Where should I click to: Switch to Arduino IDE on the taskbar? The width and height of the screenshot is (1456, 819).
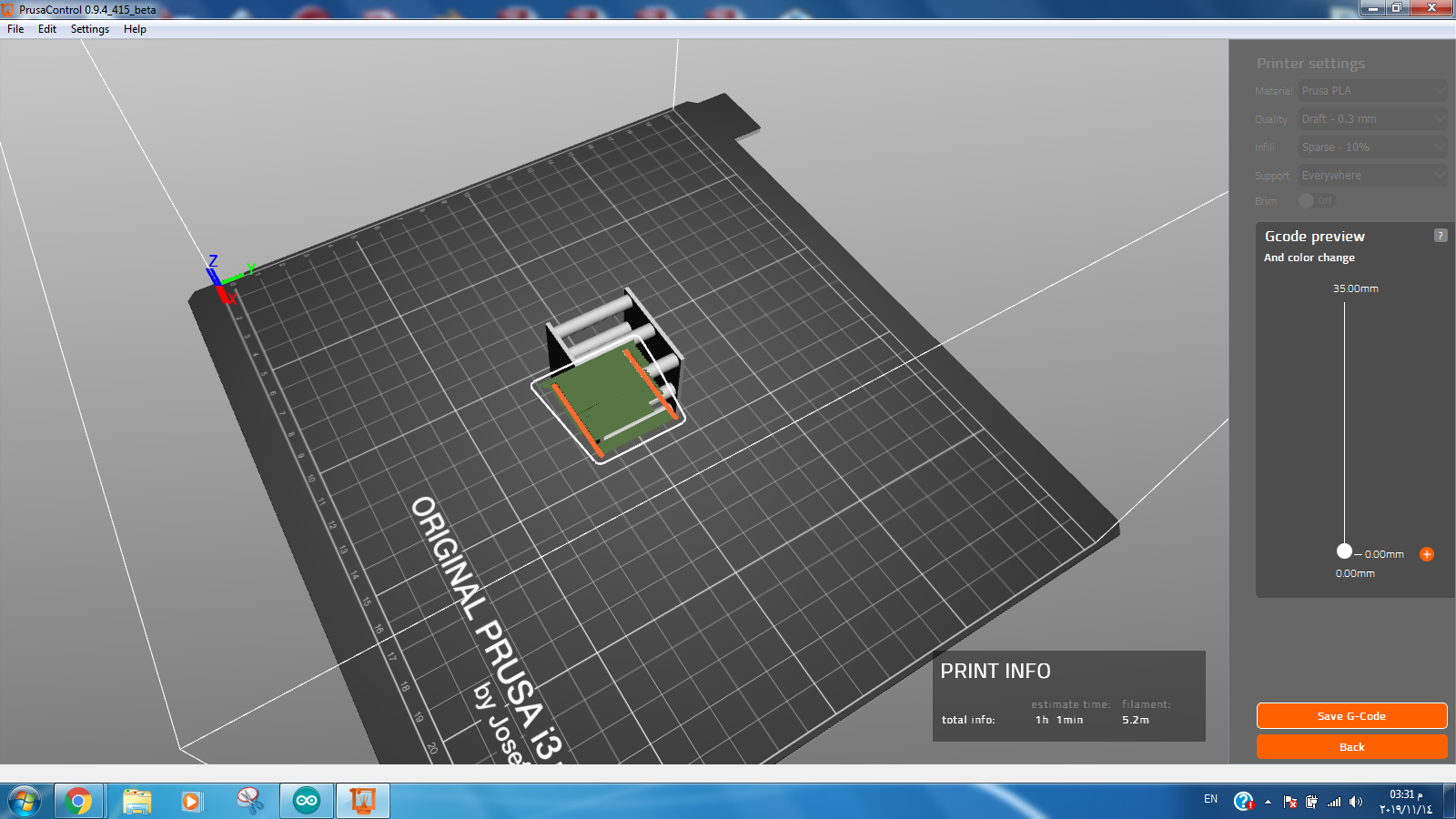point(307,802)
